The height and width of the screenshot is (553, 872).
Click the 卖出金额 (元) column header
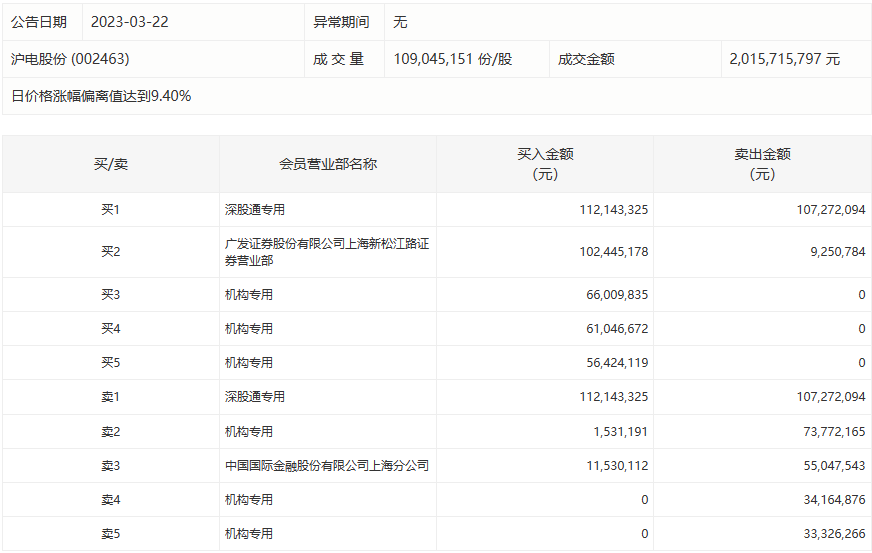[762, 164]
